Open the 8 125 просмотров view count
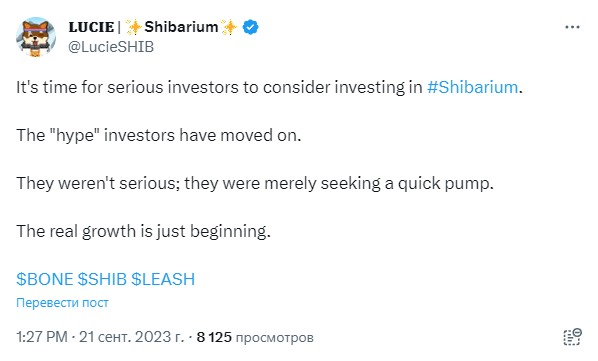This screenshot has height=361, width=598. pos(255,337)
